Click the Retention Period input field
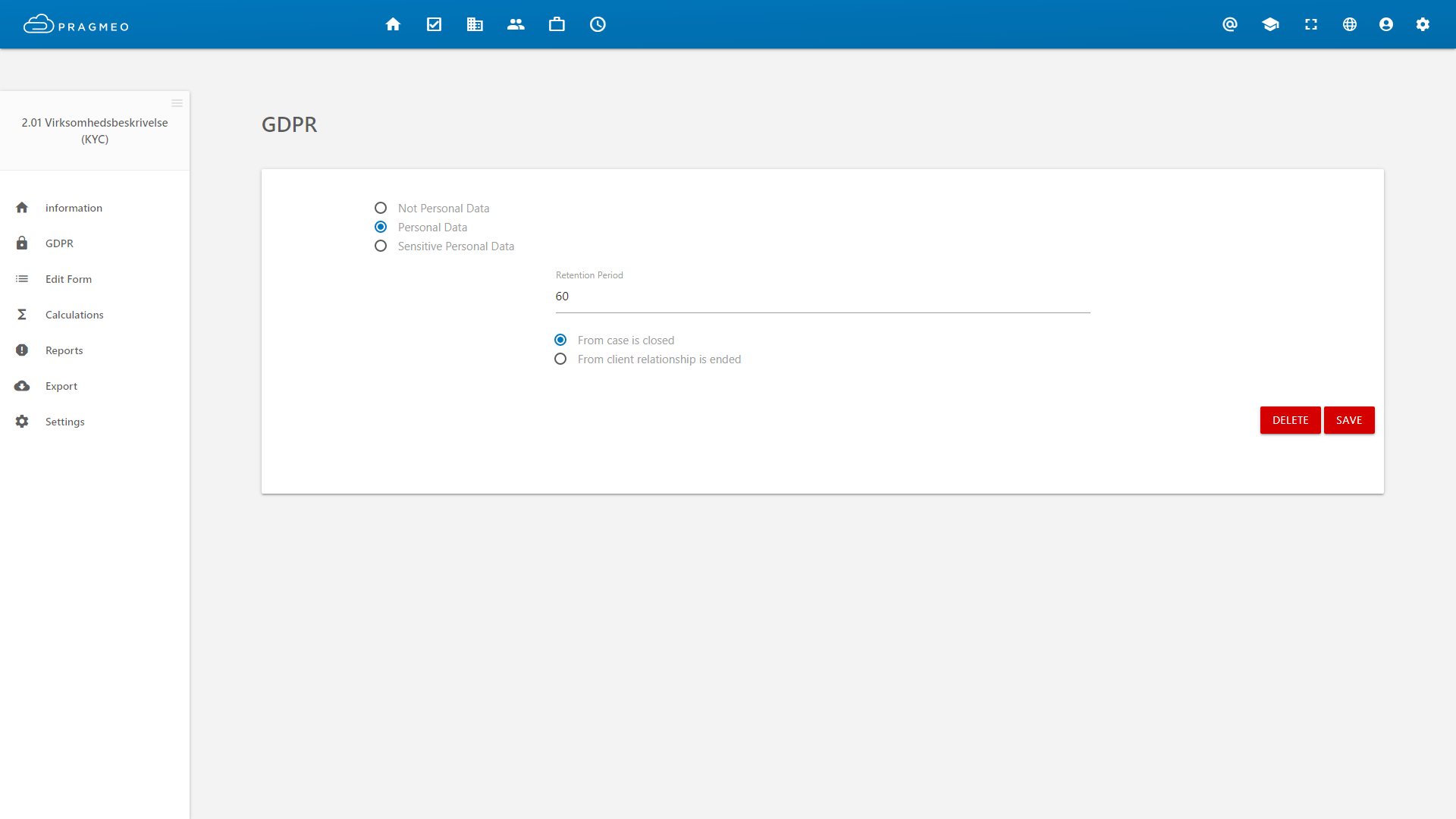1456x819 pixels. pyautogui.click(x=822, y=297)
